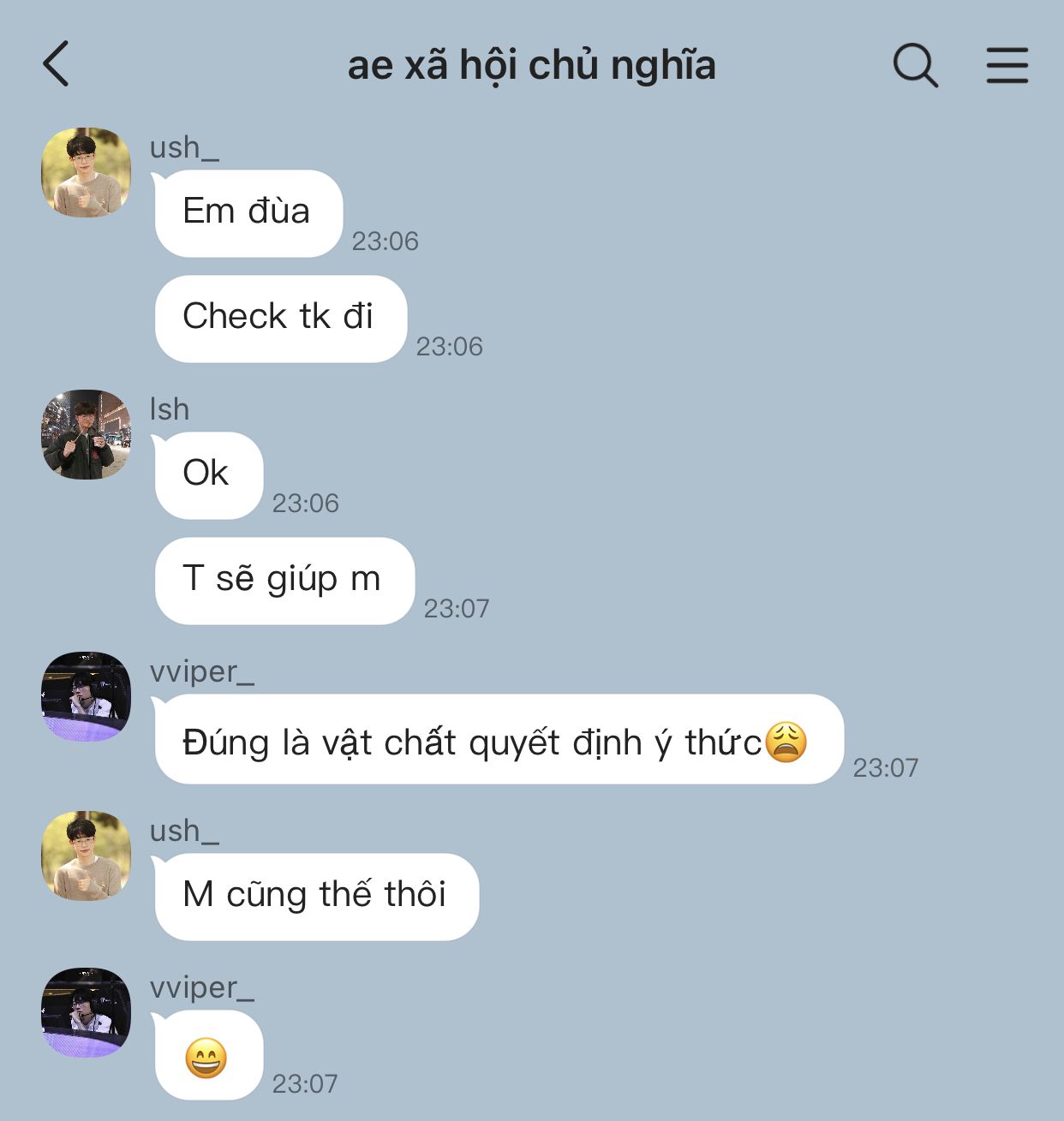1064x1121 pixels.
Task: Open ush_ avatar beside Em đùa
Action: point(87,172)
